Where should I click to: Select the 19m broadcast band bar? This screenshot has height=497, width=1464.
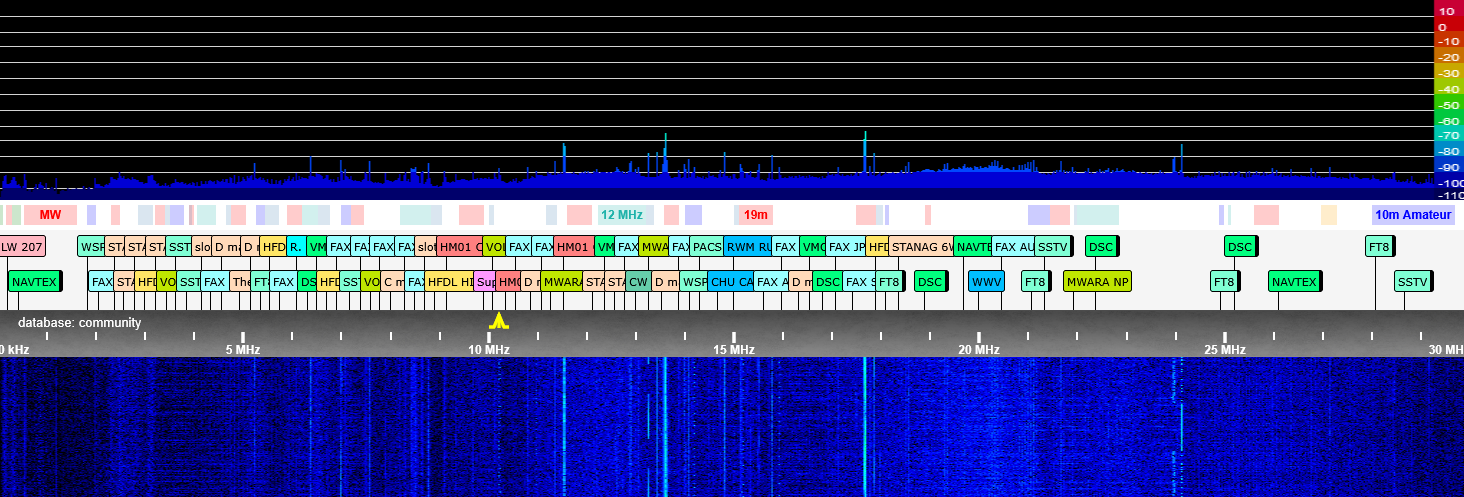click(x=756, y=215)
